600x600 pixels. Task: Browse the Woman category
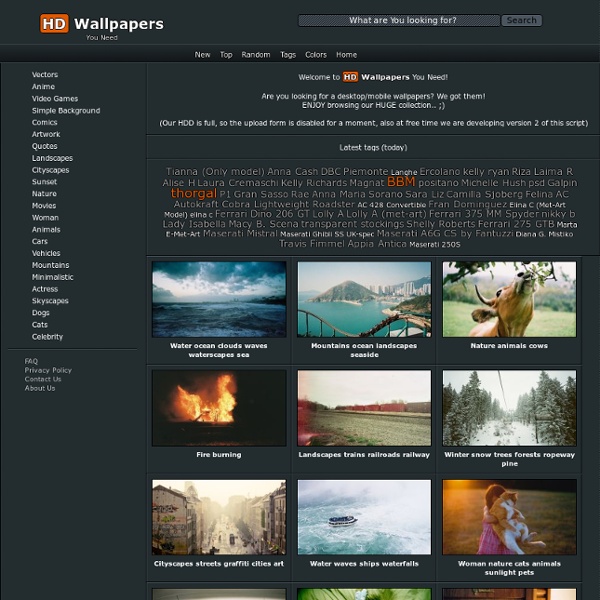coord(45,217)
